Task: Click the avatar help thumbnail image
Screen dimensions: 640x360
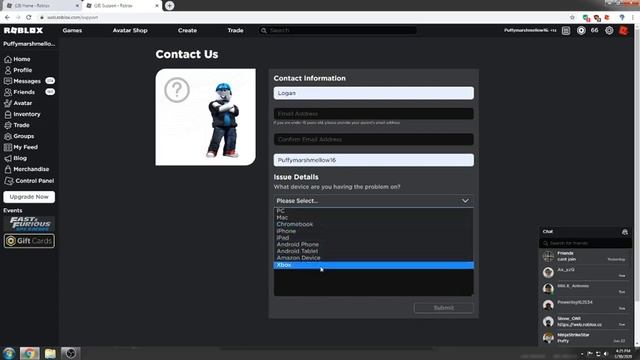Action: [x=206, y=117]
